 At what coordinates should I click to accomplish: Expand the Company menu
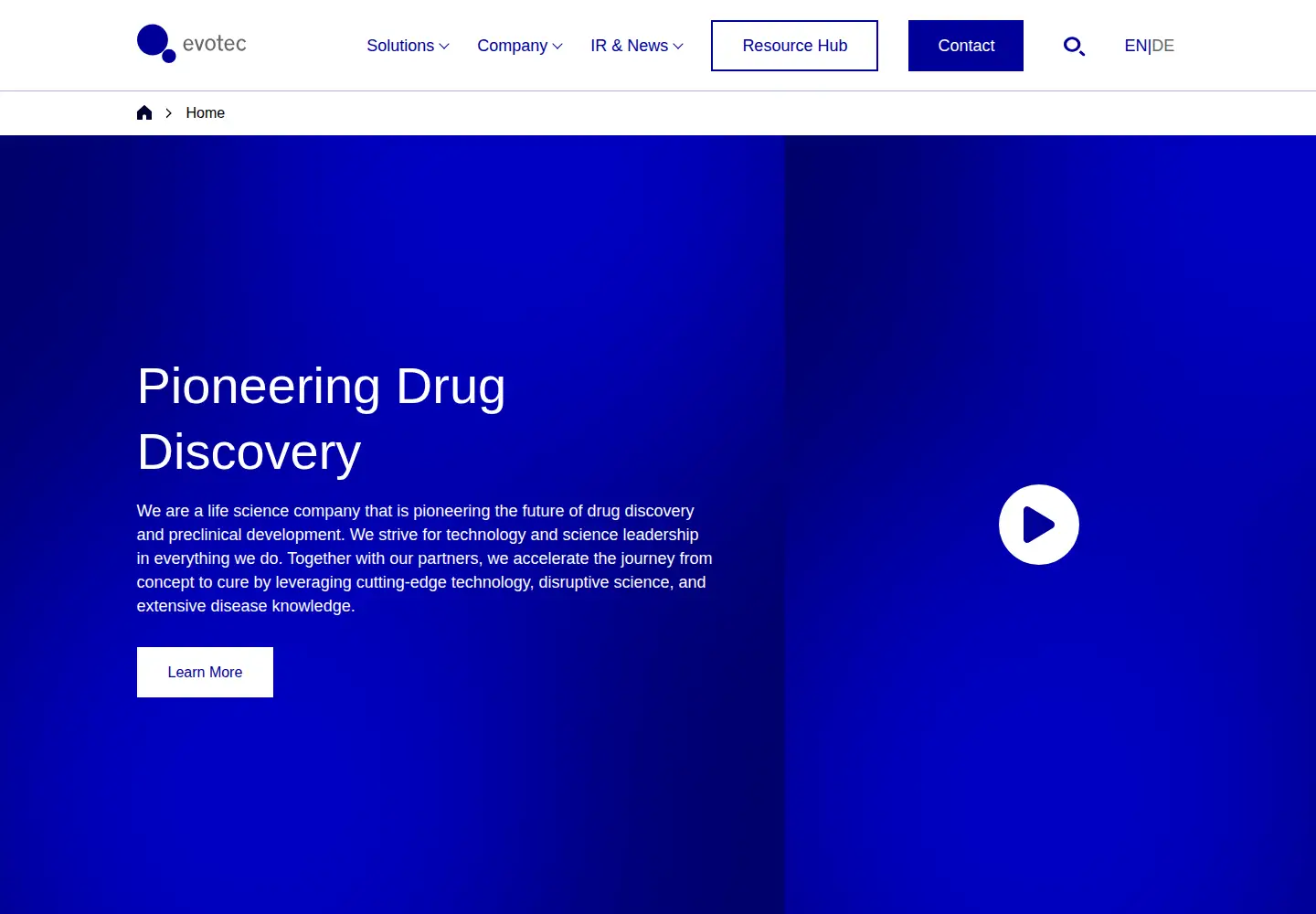(520, 46)
